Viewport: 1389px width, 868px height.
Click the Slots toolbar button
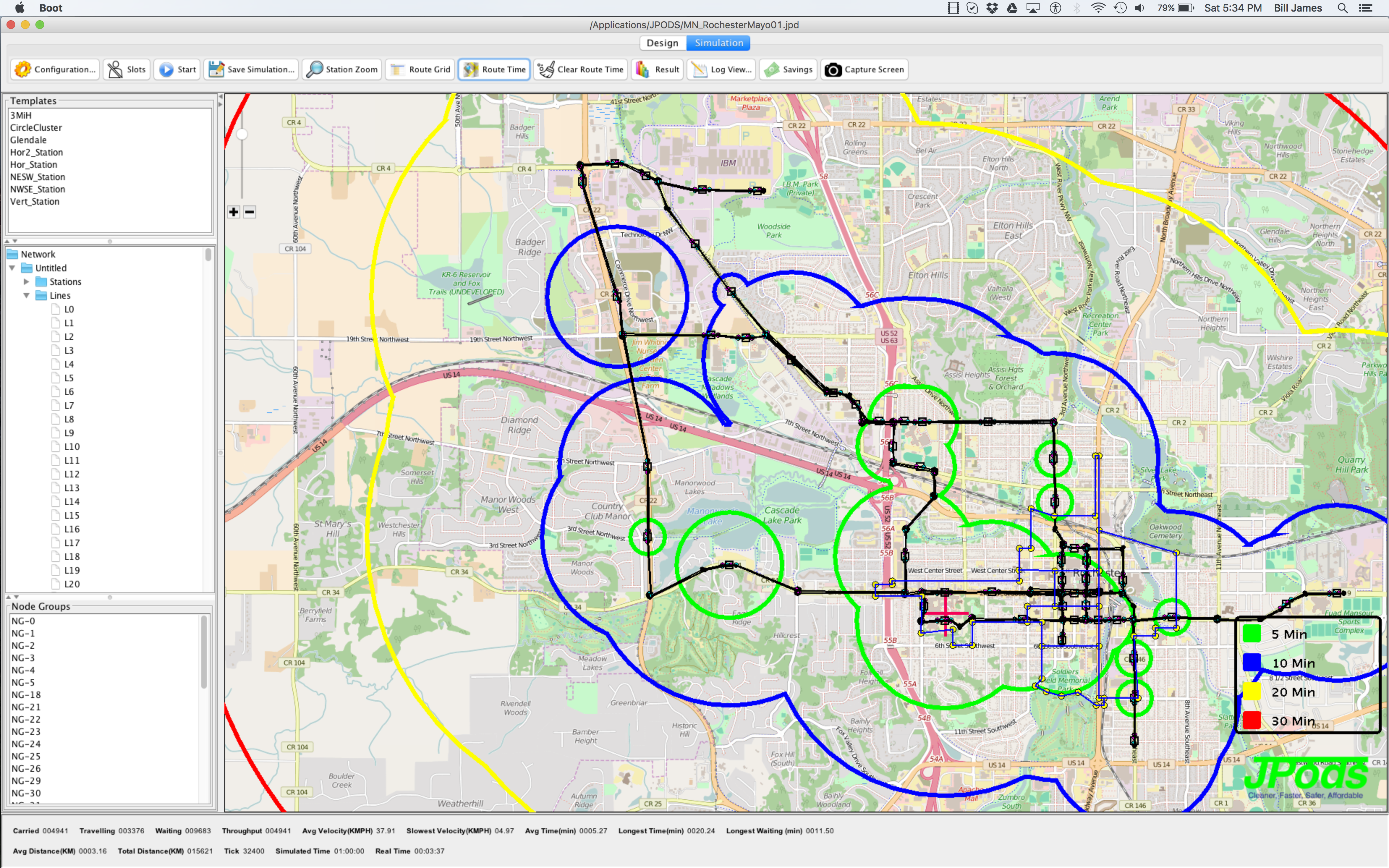pos(127,69)
